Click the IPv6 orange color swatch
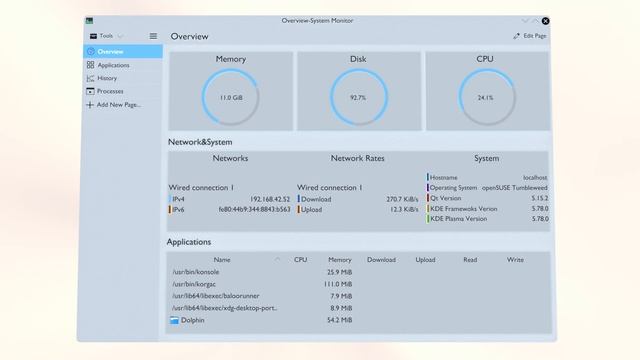Viewport: 640px width, 360px height. coord(170,209)
